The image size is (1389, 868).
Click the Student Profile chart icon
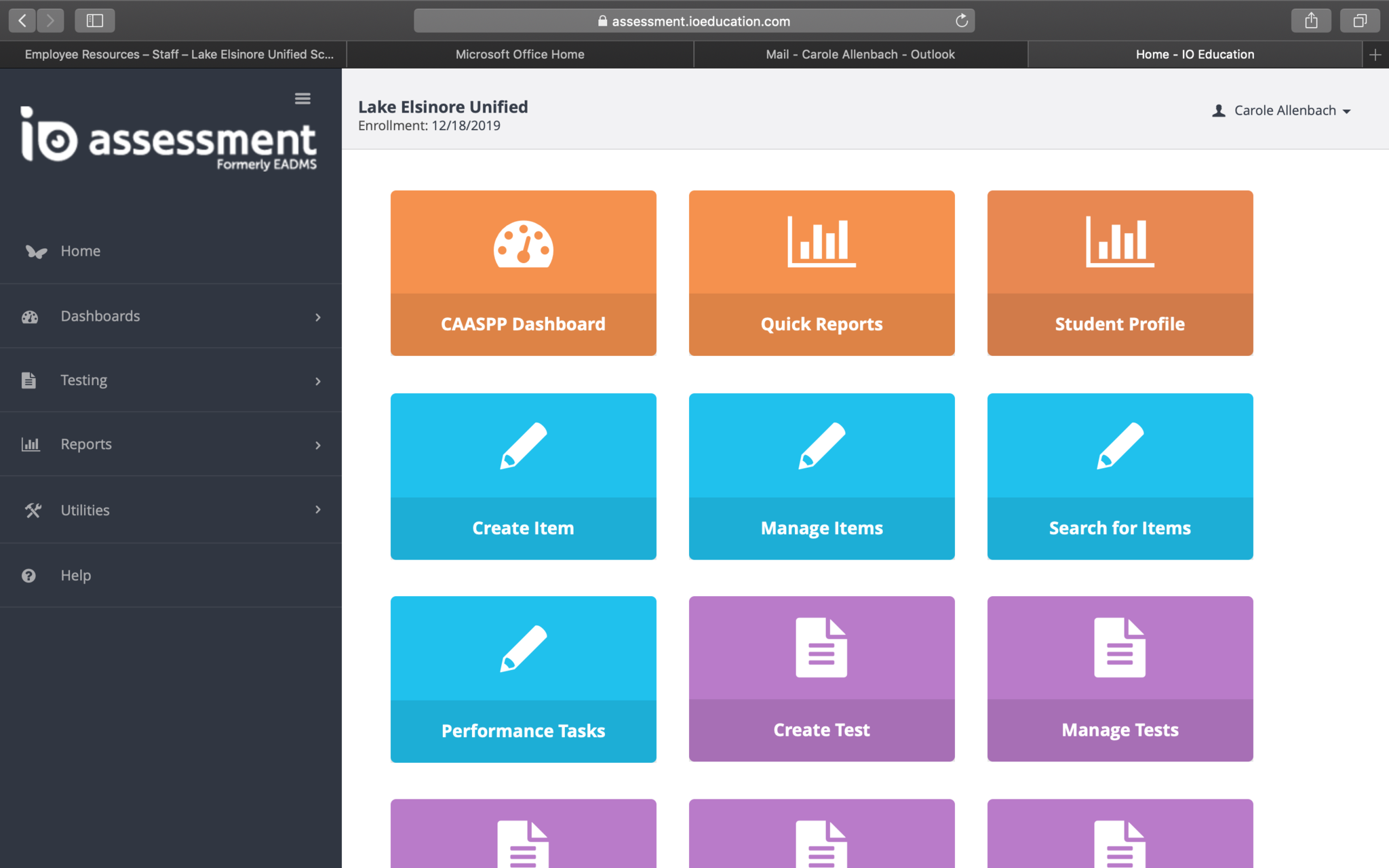1120,241
